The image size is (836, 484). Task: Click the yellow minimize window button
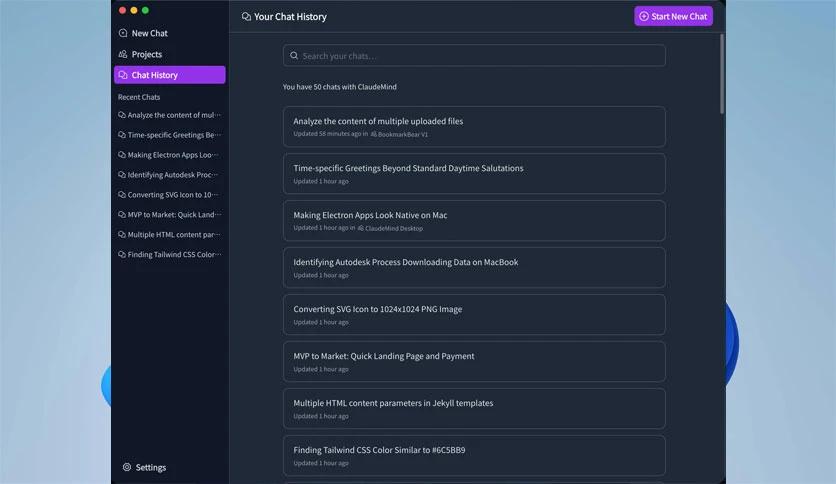[134, 10]
